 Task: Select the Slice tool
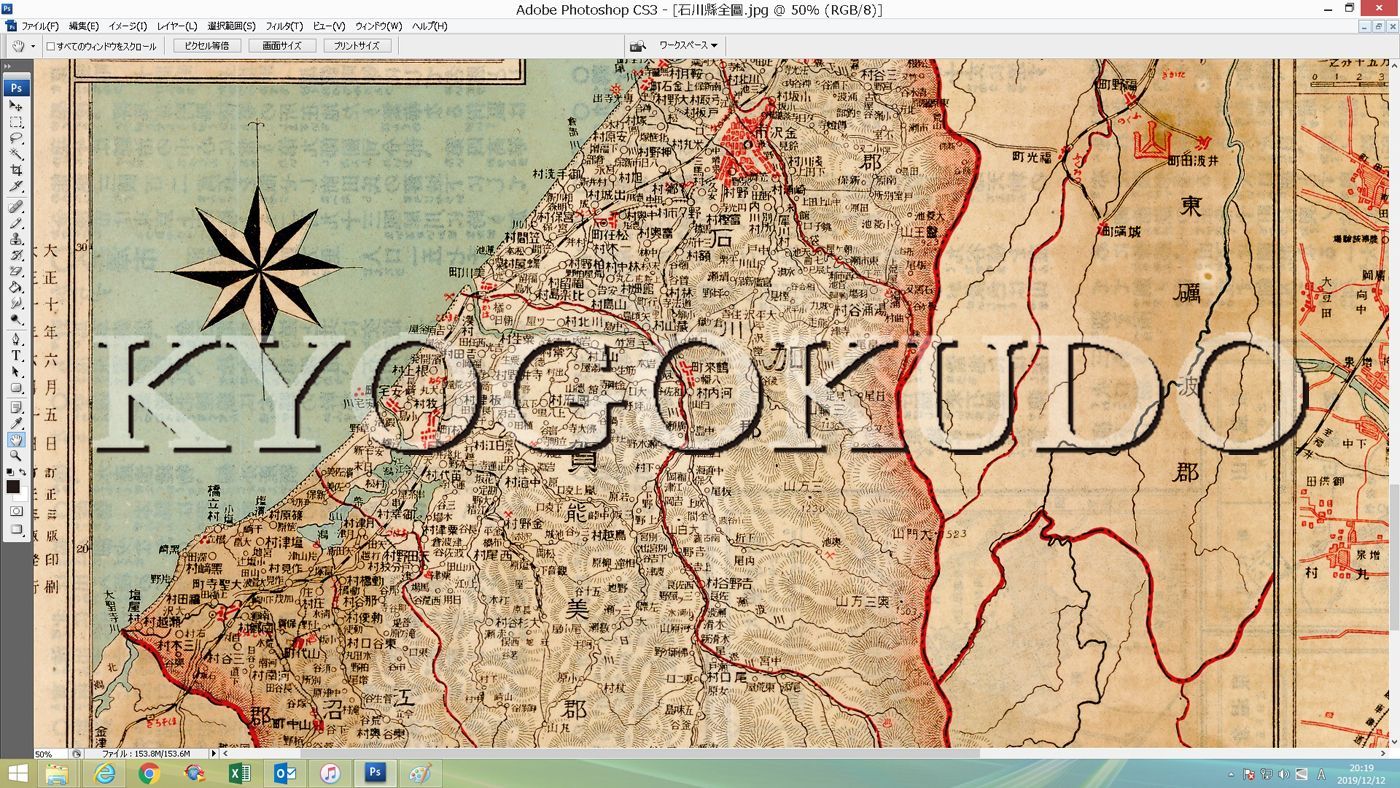[x=16, y=187]
